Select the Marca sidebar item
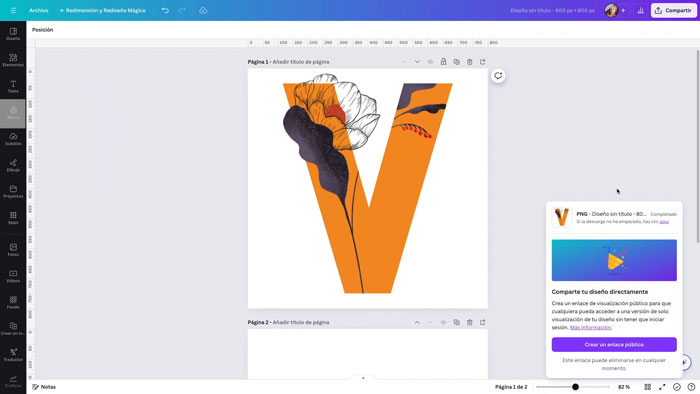The image size is (700, 394). [x=13, y=113]
